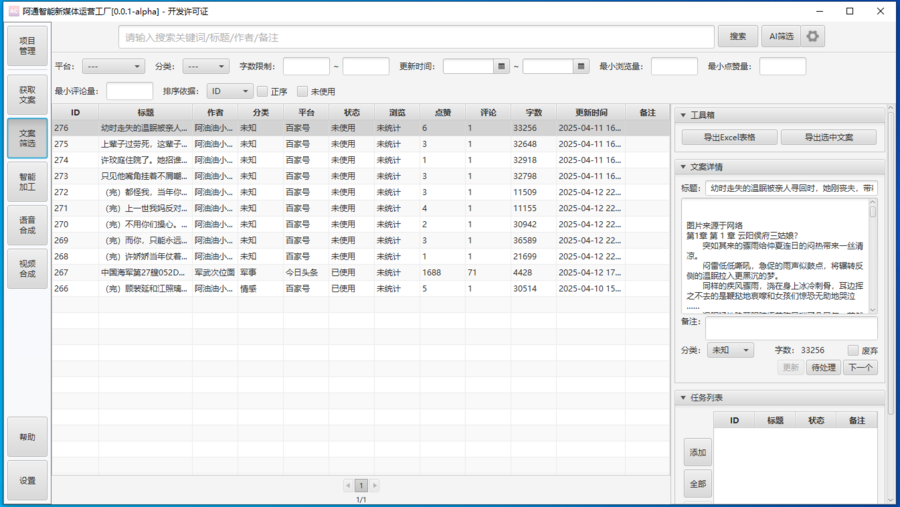This screenshot has height=507, width=900.
Task: Open the 分类 未知 dropdown in details panel
Action: click(x=730, y=350)
